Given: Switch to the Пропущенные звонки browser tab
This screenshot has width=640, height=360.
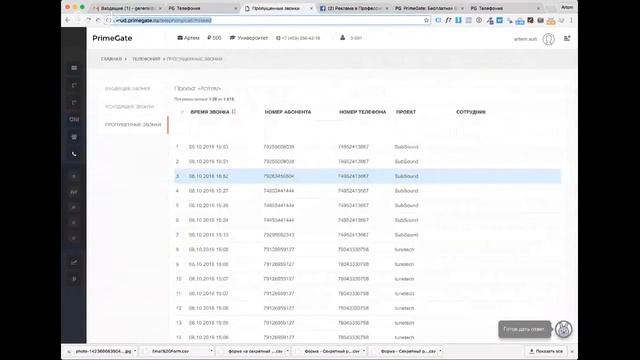Looking at the screenshot, I should (278, 8).
